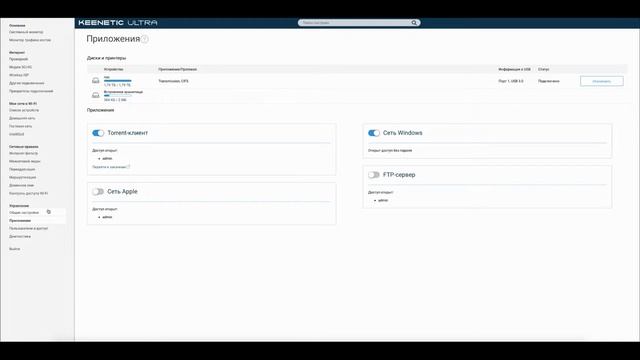Click the icon next to Общие настройки
Screen dimensions: 640x360
[49, 212]
